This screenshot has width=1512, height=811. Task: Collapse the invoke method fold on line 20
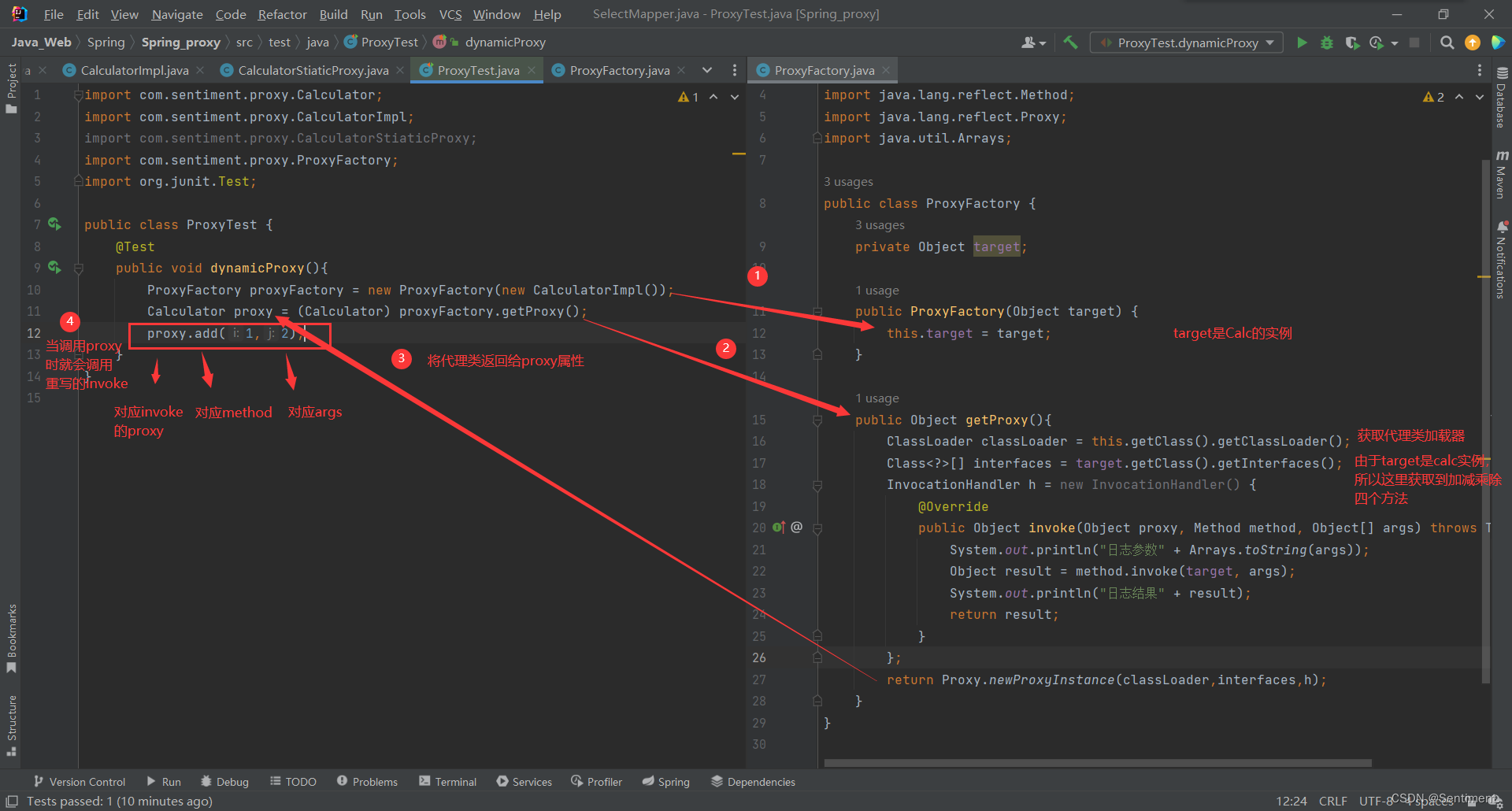point(817,528)
